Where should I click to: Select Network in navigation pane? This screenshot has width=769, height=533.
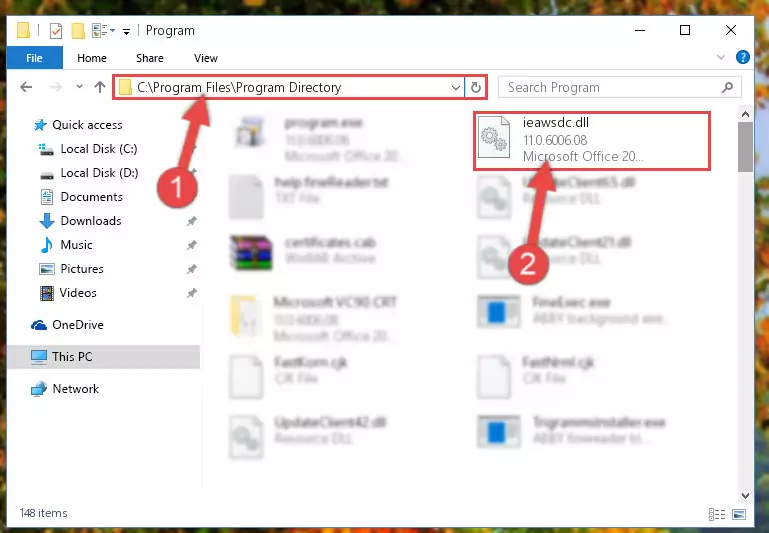tap(76, 388)
